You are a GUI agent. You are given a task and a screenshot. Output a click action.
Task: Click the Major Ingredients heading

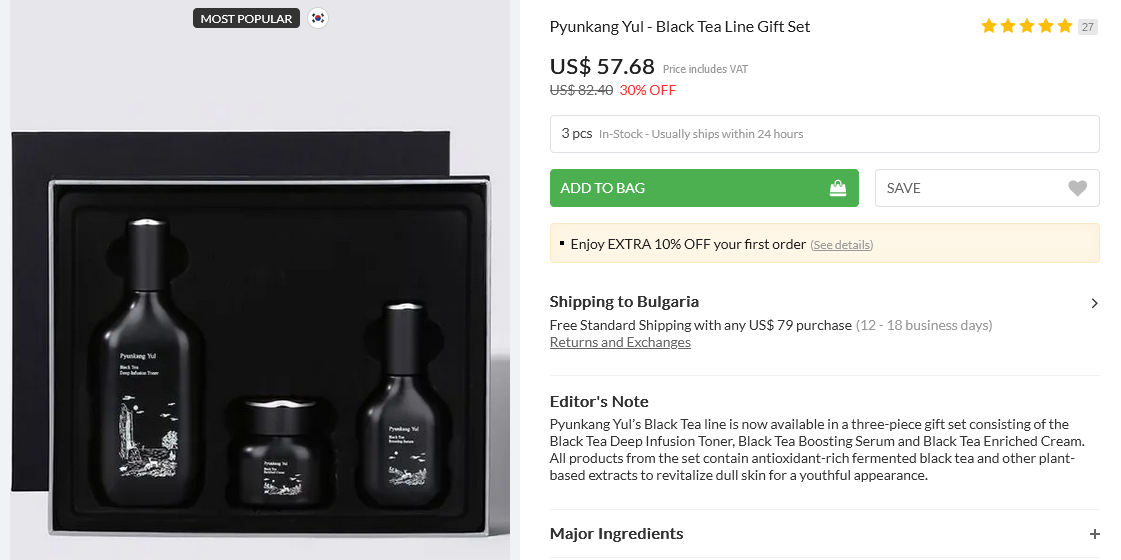click(616, 534)
